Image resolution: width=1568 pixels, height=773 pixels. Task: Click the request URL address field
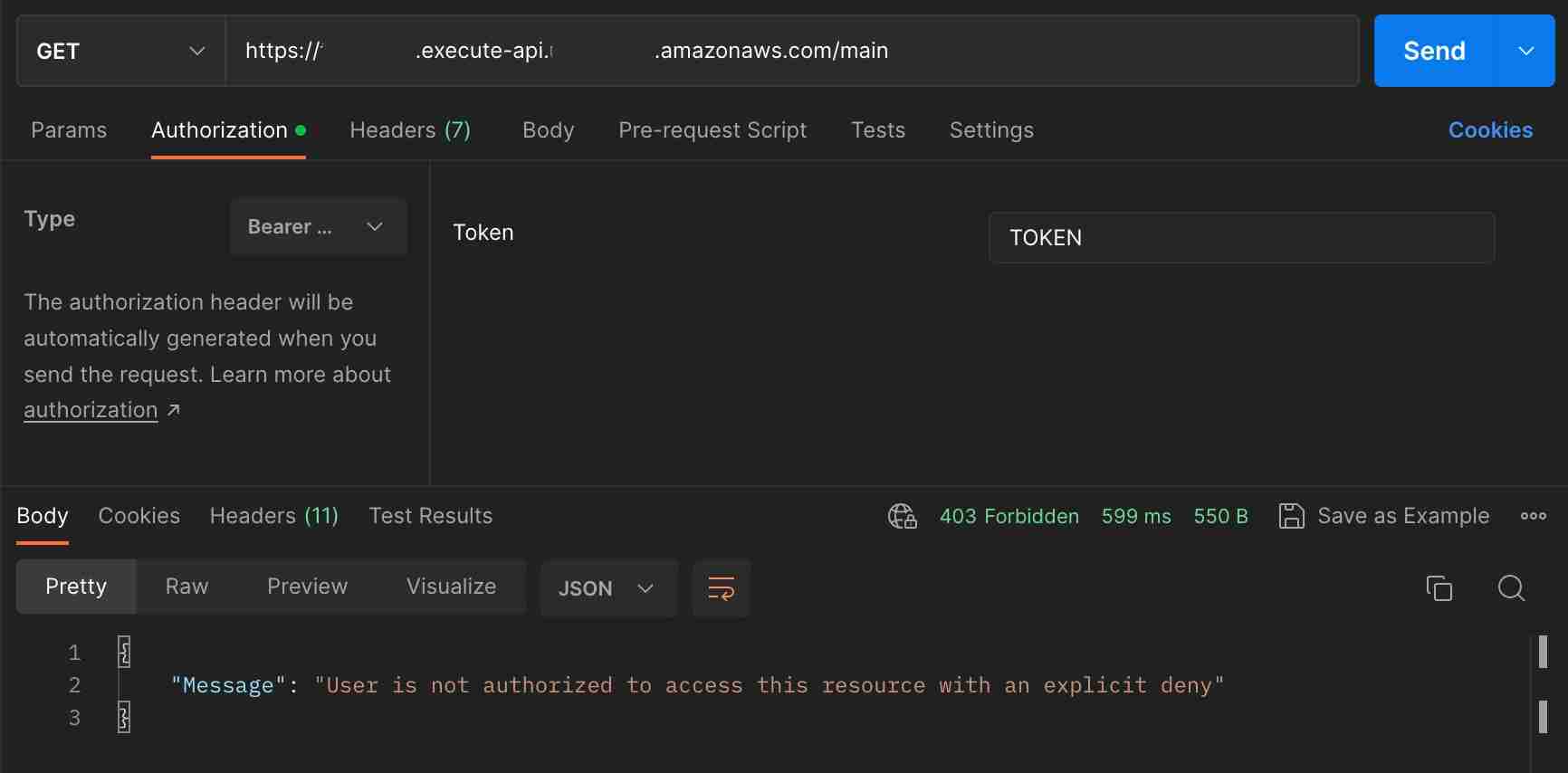pyautogui.click(x=791, y=51)
